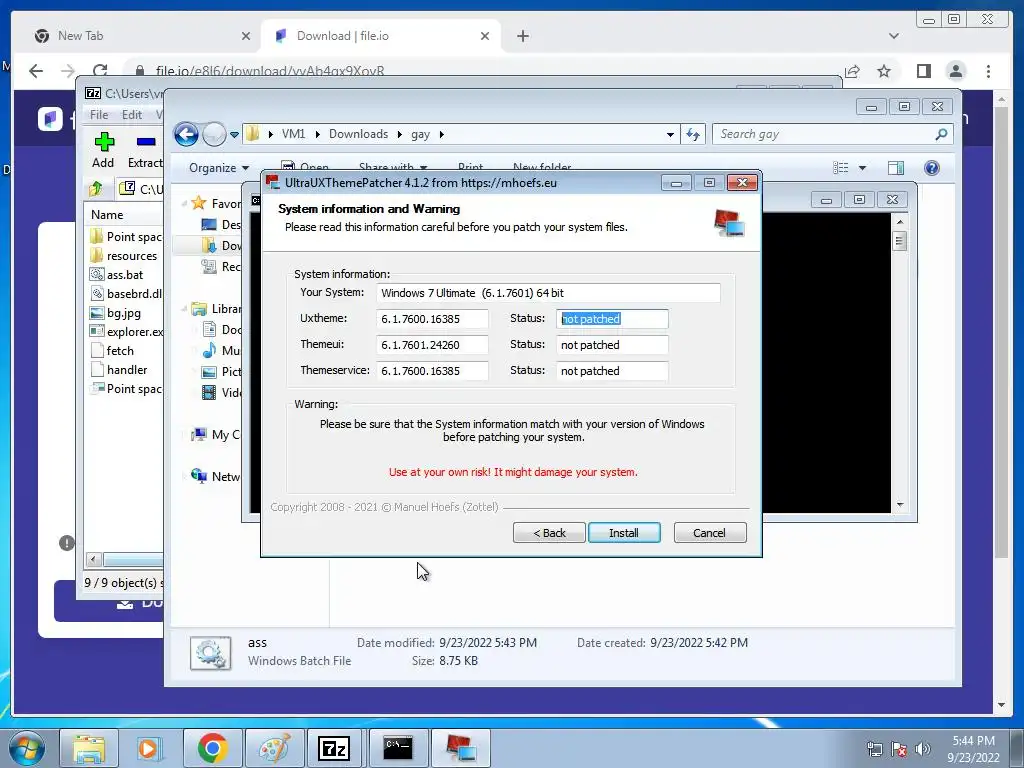Click the 7-Zip up-folder icon
Image resolution: width=1024 pixels, height=768 pixels.
pyautogui.click(x=96, y=189)
